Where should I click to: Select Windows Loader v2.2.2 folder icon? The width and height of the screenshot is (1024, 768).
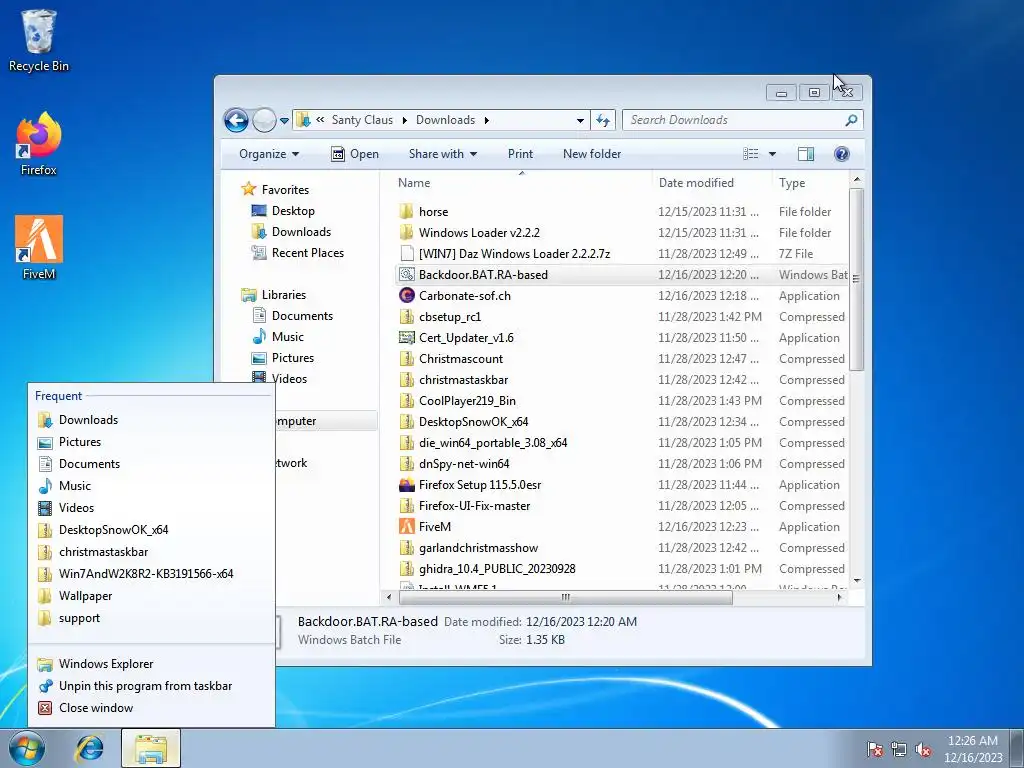[406, 232]
